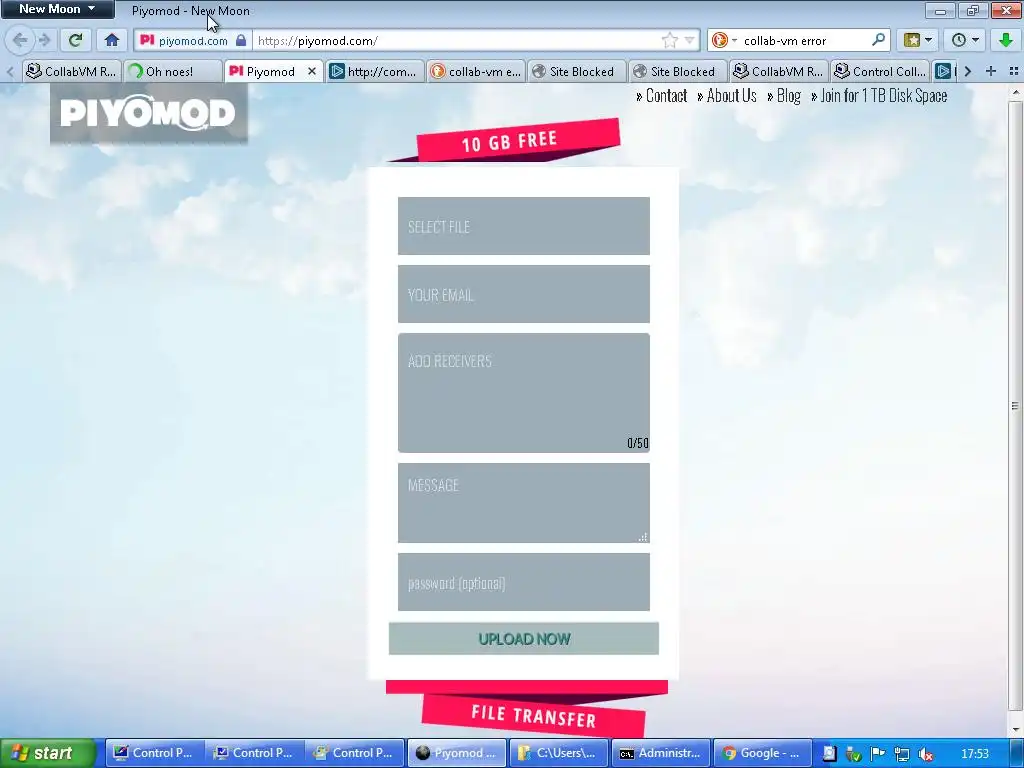Click the muted volume tray icon
1024x768 pixels.
click(925, 754)
